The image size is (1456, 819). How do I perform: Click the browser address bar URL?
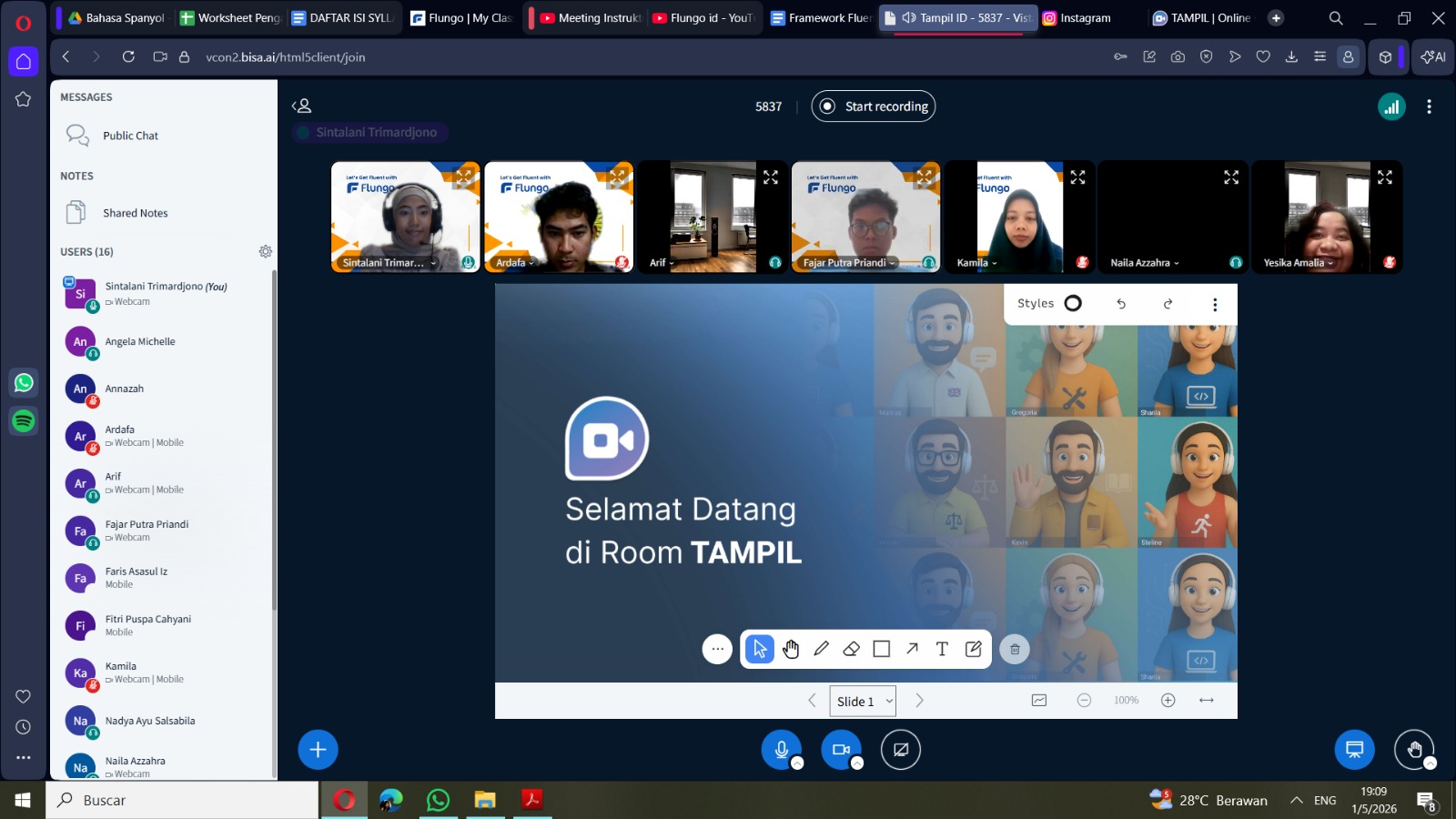click(x=286, y=56)
